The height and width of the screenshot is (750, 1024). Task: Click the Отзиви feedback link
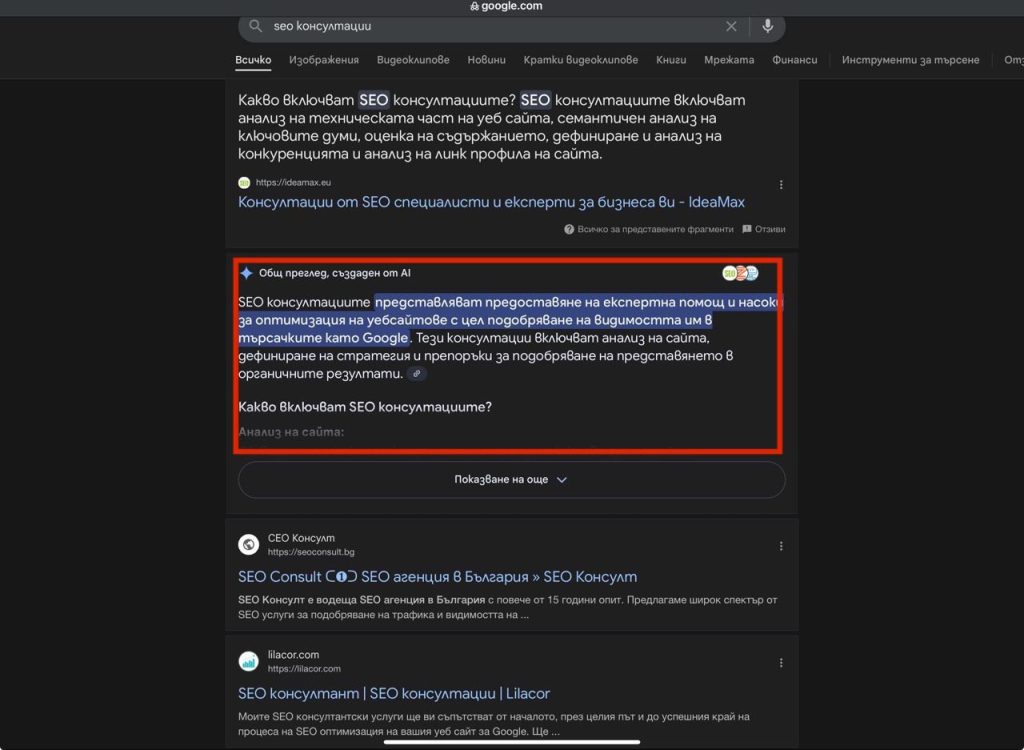770,229
